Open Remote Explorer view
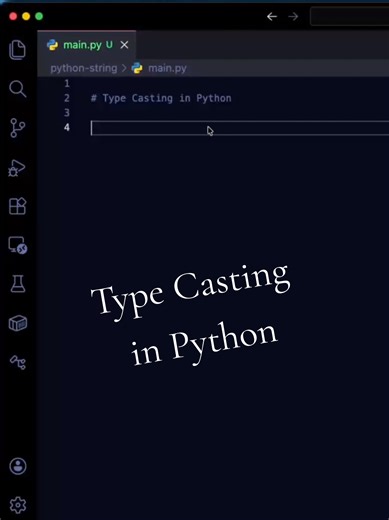389x520 pixels. point(18,245)
